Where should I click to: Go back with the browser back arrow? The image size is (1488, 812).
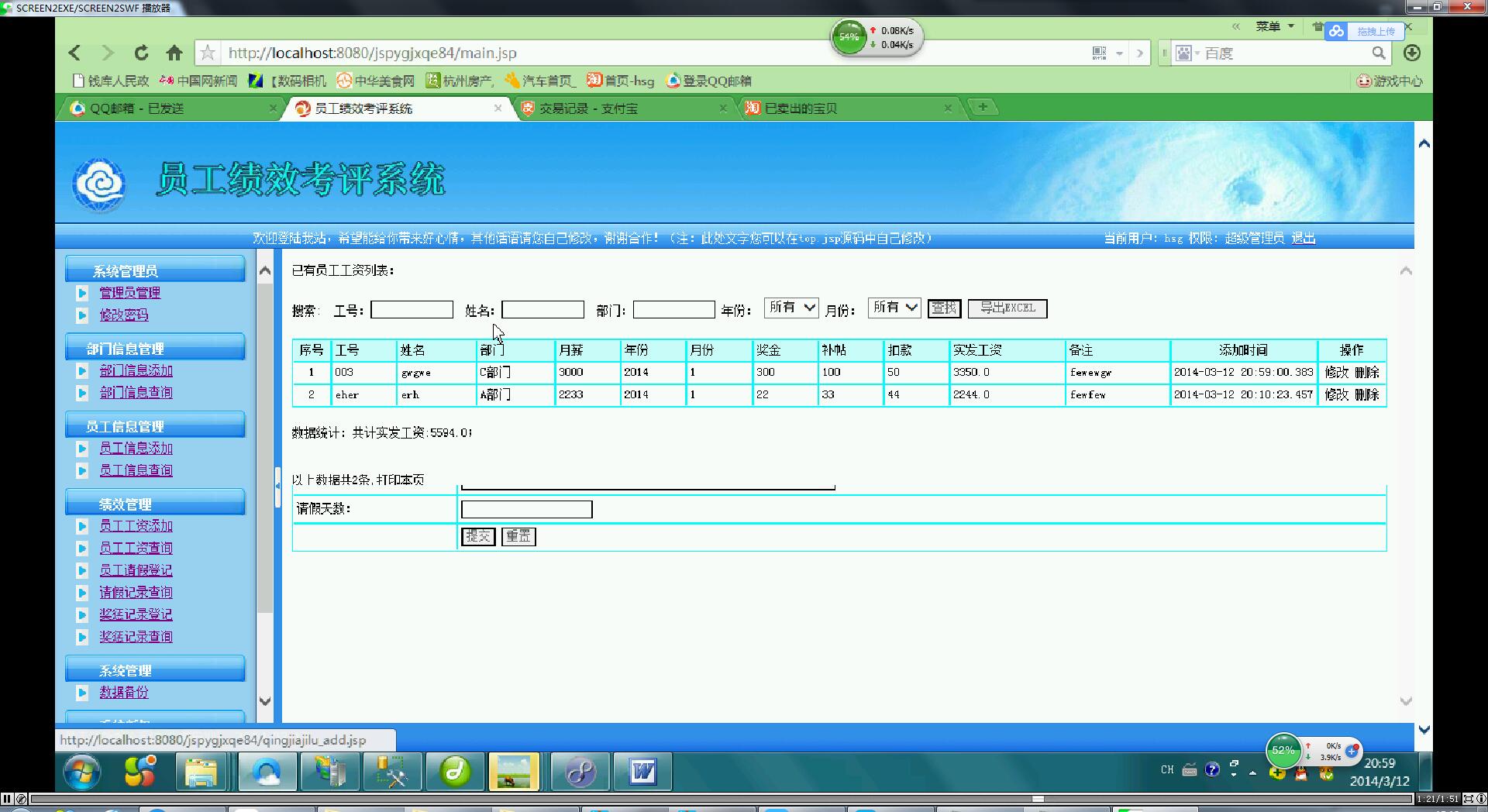click(x=74, y=53)
